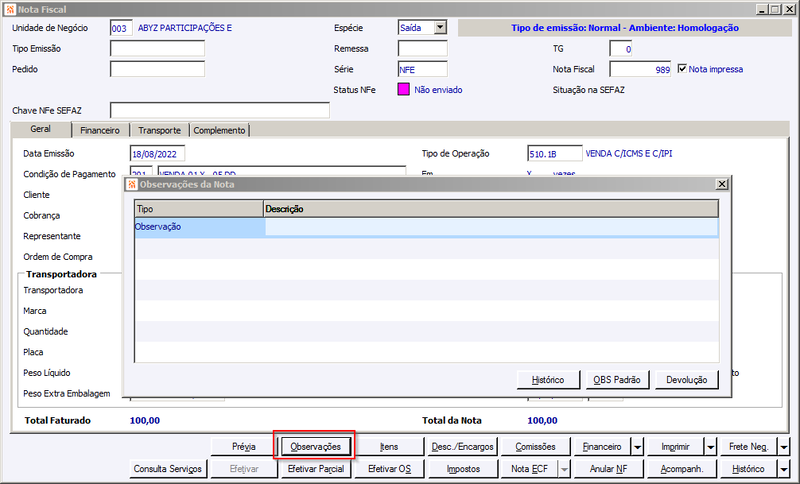Viewport: 800px width, 484px height.
Task: Minimize the Nota Fiscal window
Action: (x=762, y=9)
